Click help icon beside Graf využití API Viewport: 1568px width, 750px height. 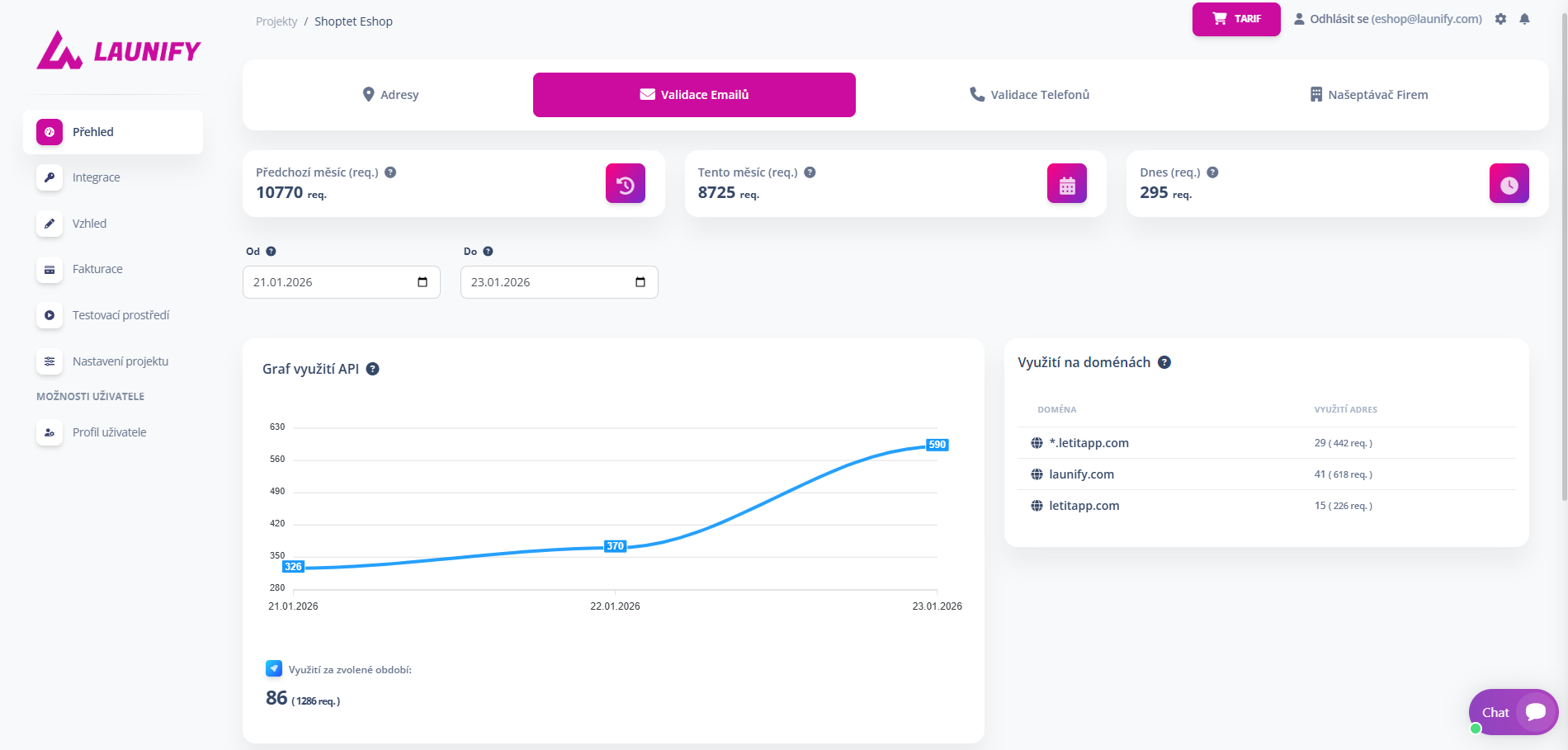(x=373, y=369)
